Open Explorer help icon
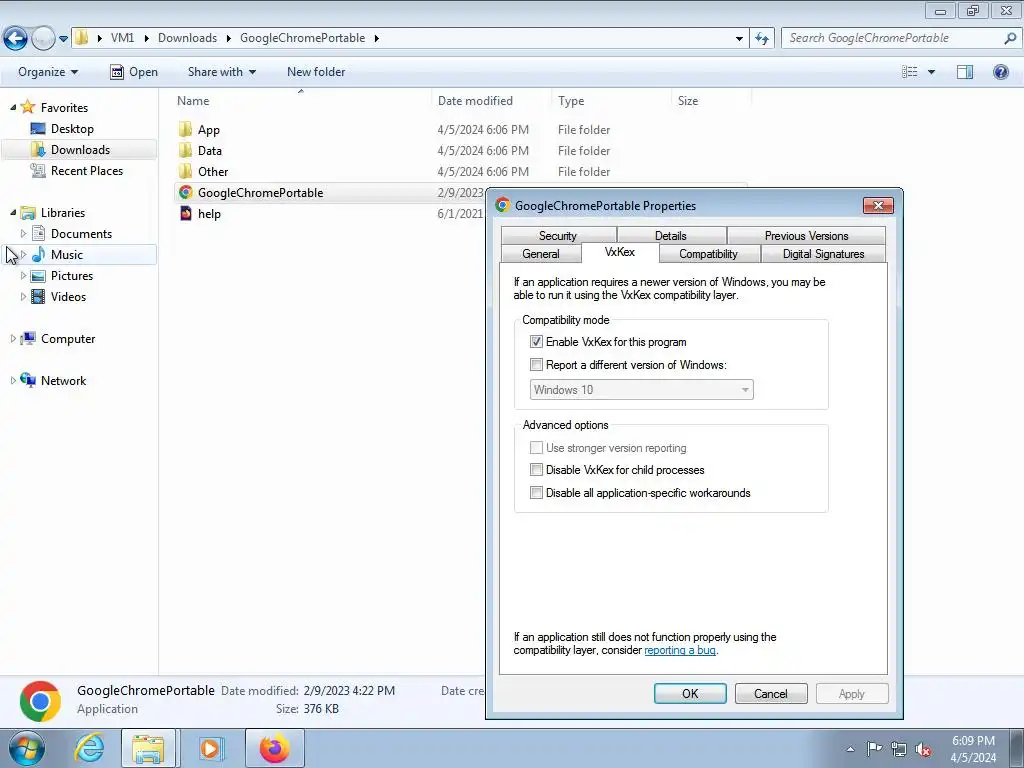 coord(1001,72)
